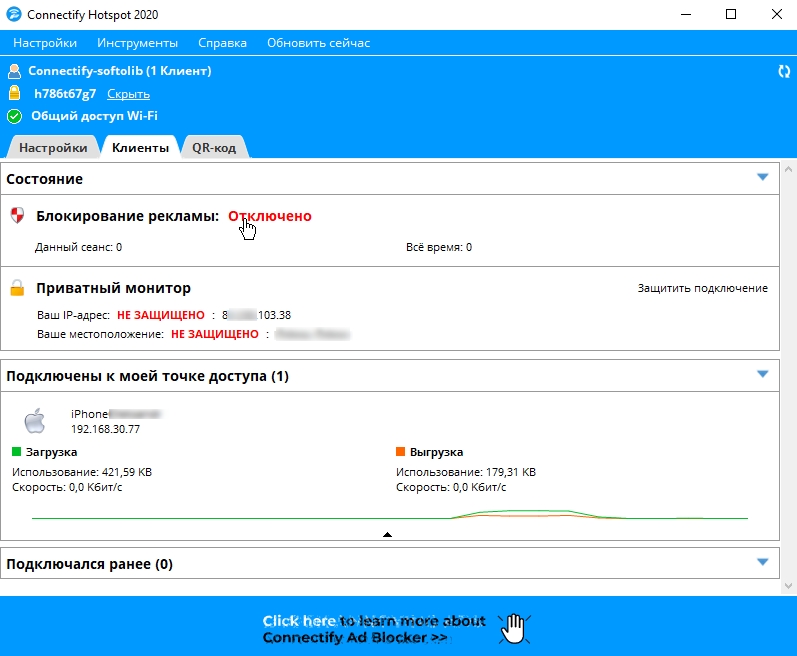Click the НЕ ЗАЩИЩЕНО next to местоположение
This screenshot has height=656, width=797.
[x=214, y=334]
